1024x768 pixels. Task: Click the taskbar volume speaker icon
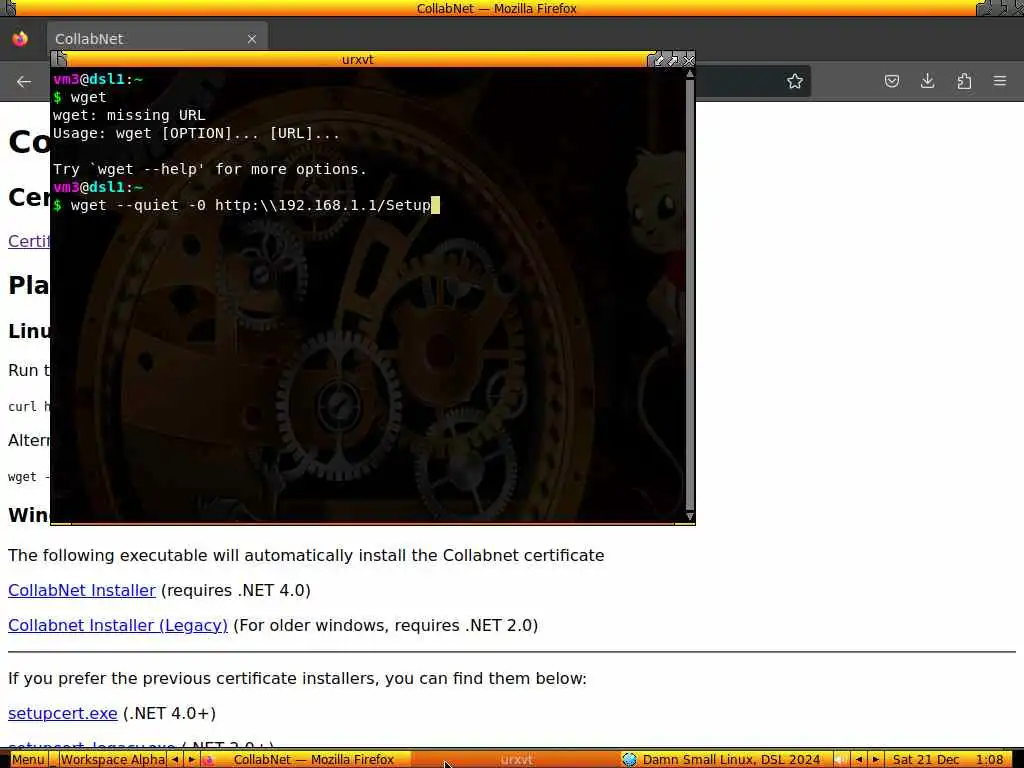[x=841, y=760]
